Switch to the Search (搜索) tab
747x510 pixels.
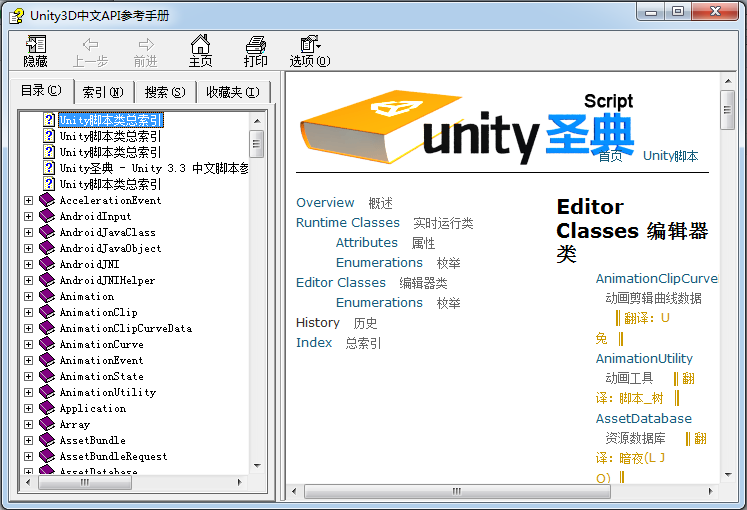[x=165, y=92]
